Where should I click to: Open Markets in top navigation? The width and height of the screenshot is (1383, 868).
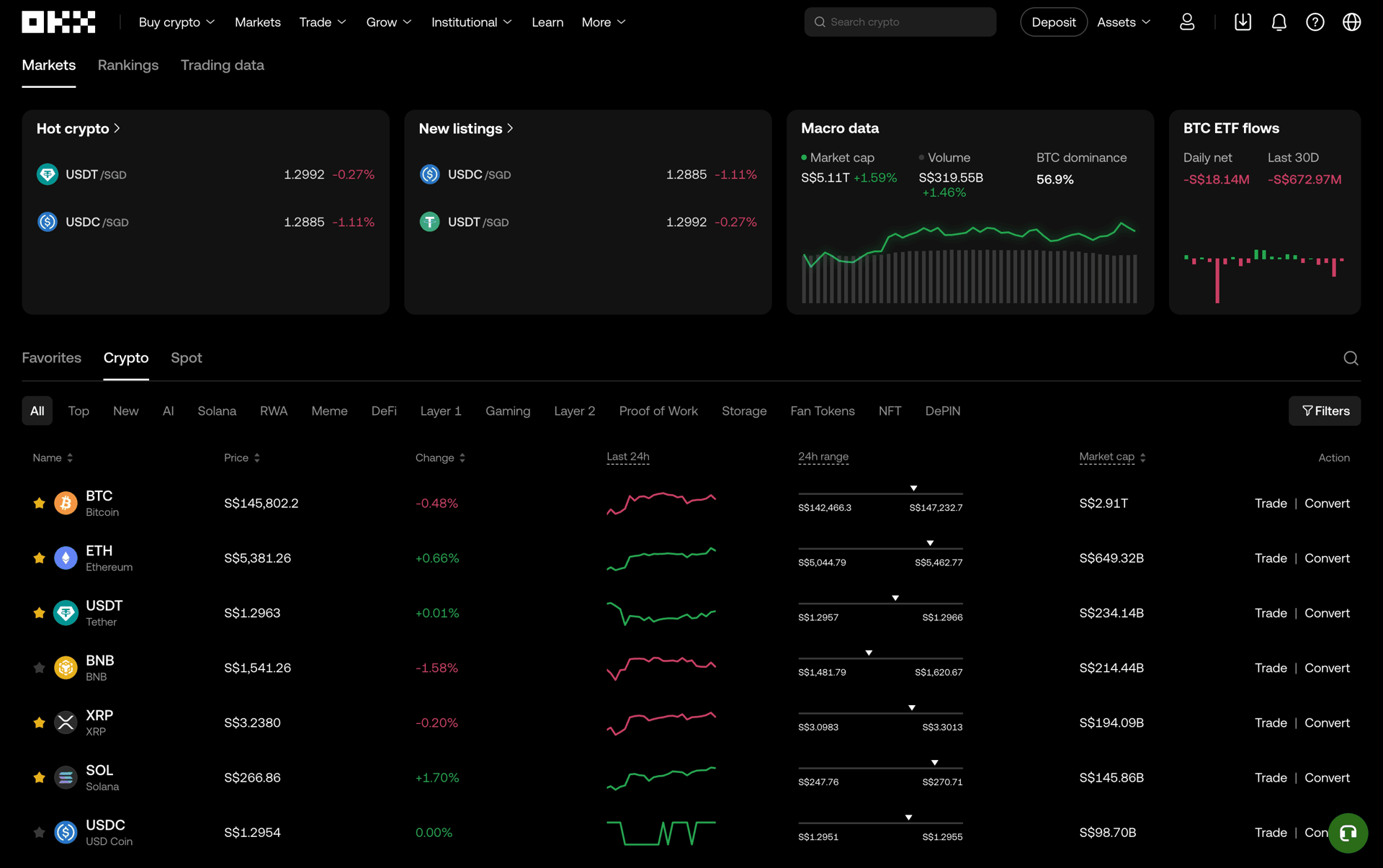[x=258, y=22]
